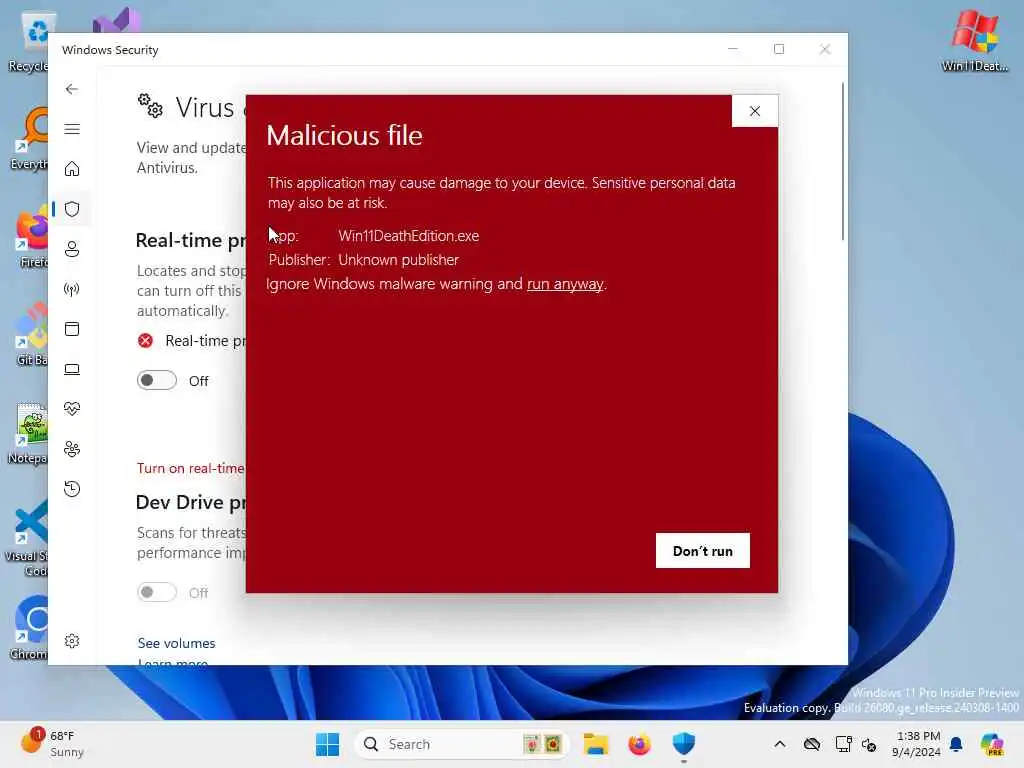Minimize the Windows Security window
This screenshot has width=1024, height=768.
[733, 49]
